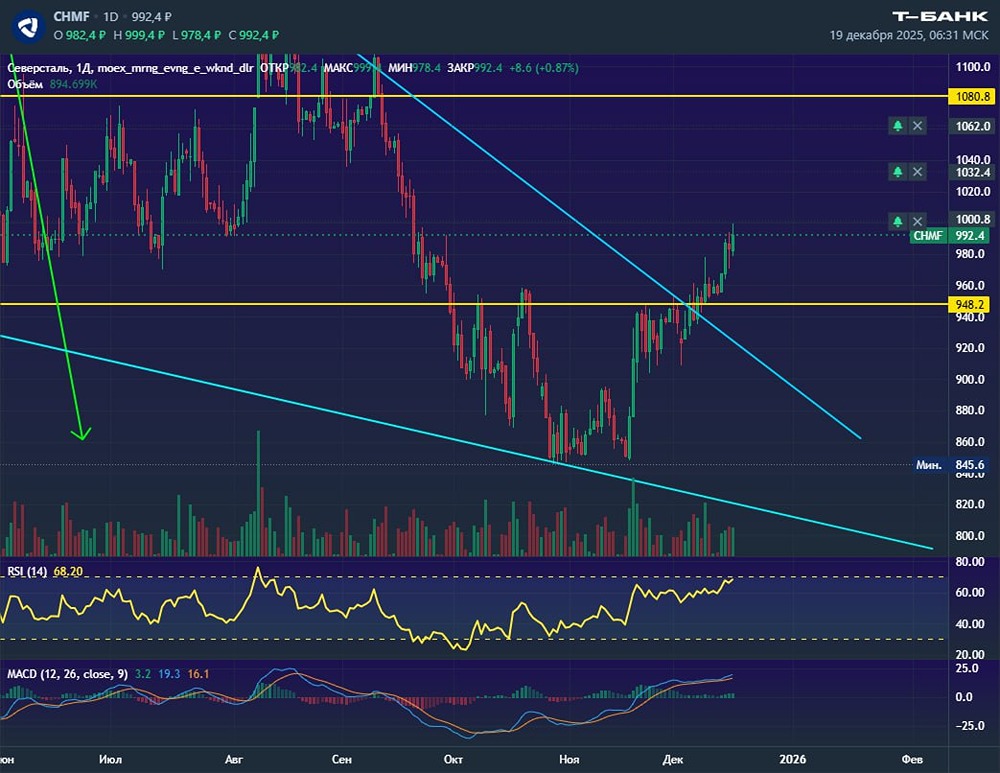Viewport: 1000px width, 773px height.
Task: Click the volume value 894.699K
Action: (x=74, y=84)
